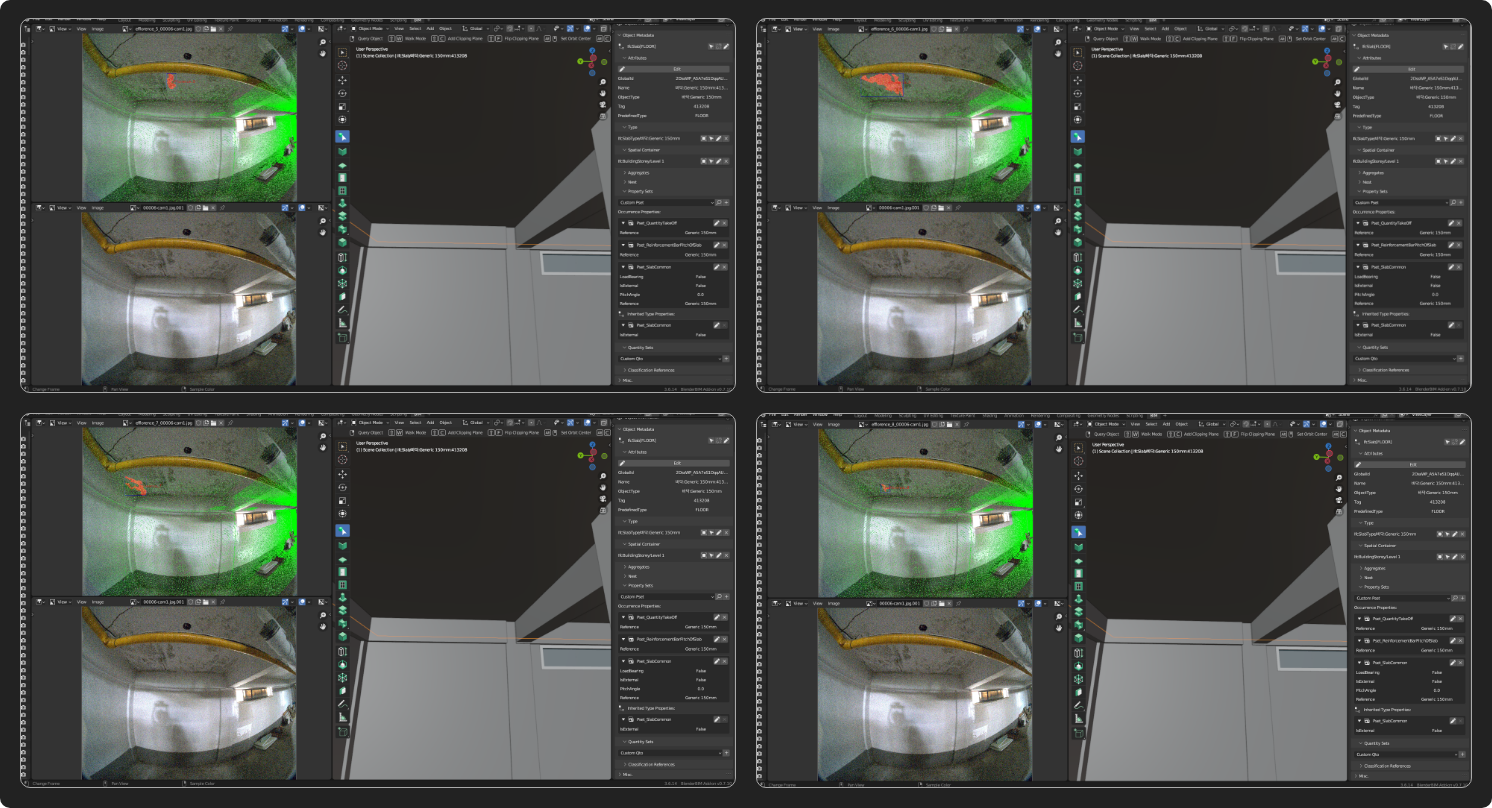Image resolution: width=1492 pixels, height=808 pixels.
Task: Click the BIM Wall tool in top-left screenshot
Action: point(342,150)
